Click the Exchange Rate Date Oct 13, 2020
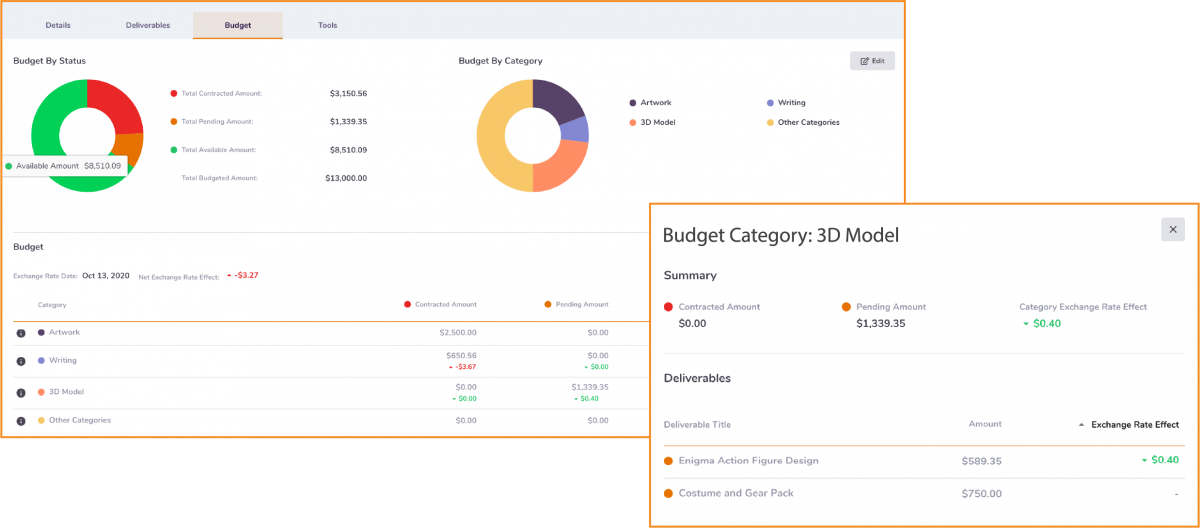The width and height of the screenshot is (1200, 528). pos(105,276)
